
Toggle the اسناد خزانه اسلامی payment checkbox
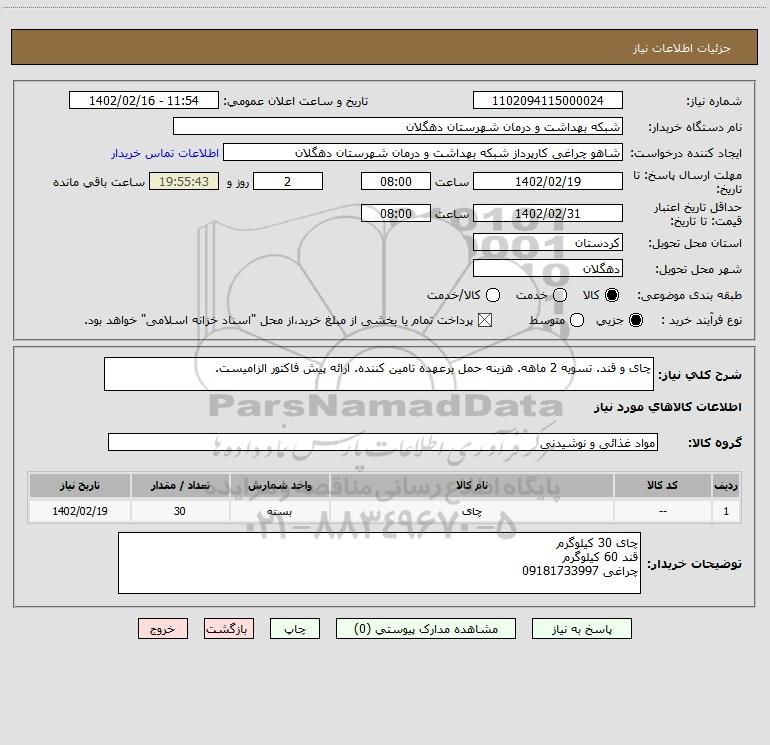point(485,321)
